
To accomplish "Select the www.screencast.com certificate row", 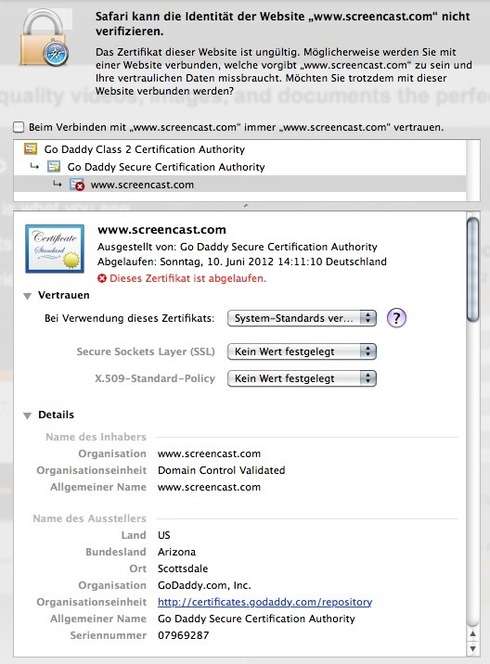I will pos(240,185).
